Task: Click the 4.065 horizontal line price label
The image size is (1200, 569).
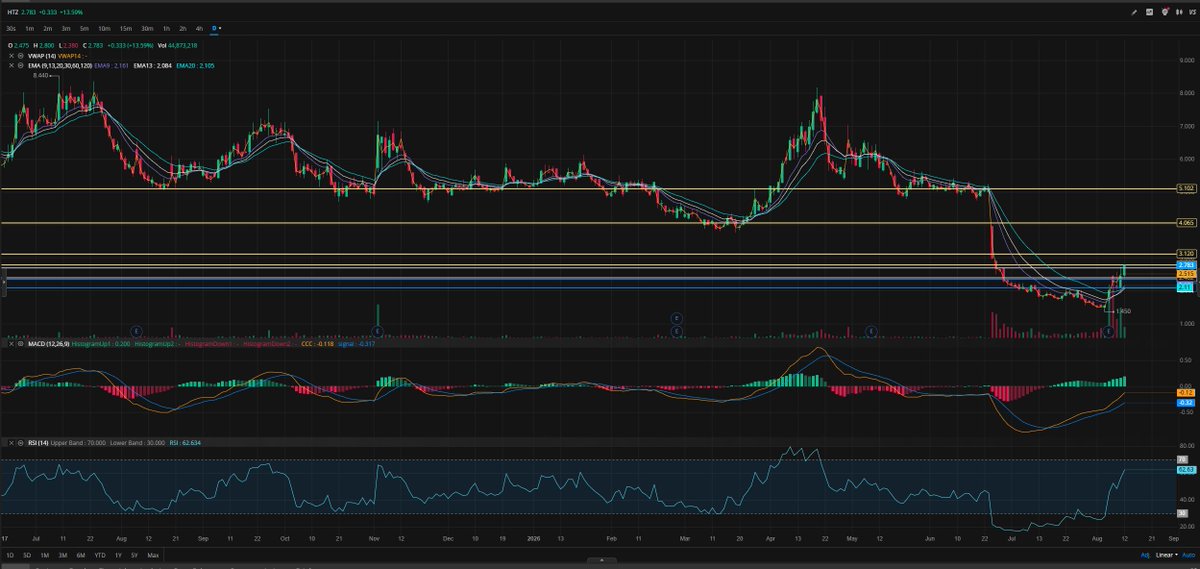Action: point(1185,222)
